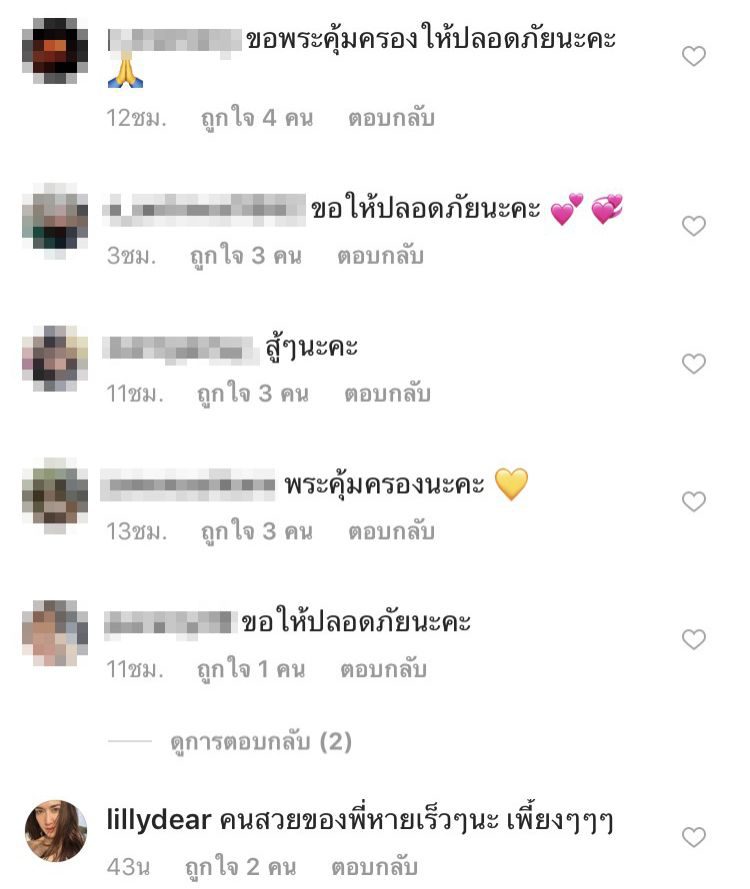The height and width of the screenshot is (889, 750).
Task: Like the สู้ๆนะคะ comment
Action: click(x=693, y=363)
